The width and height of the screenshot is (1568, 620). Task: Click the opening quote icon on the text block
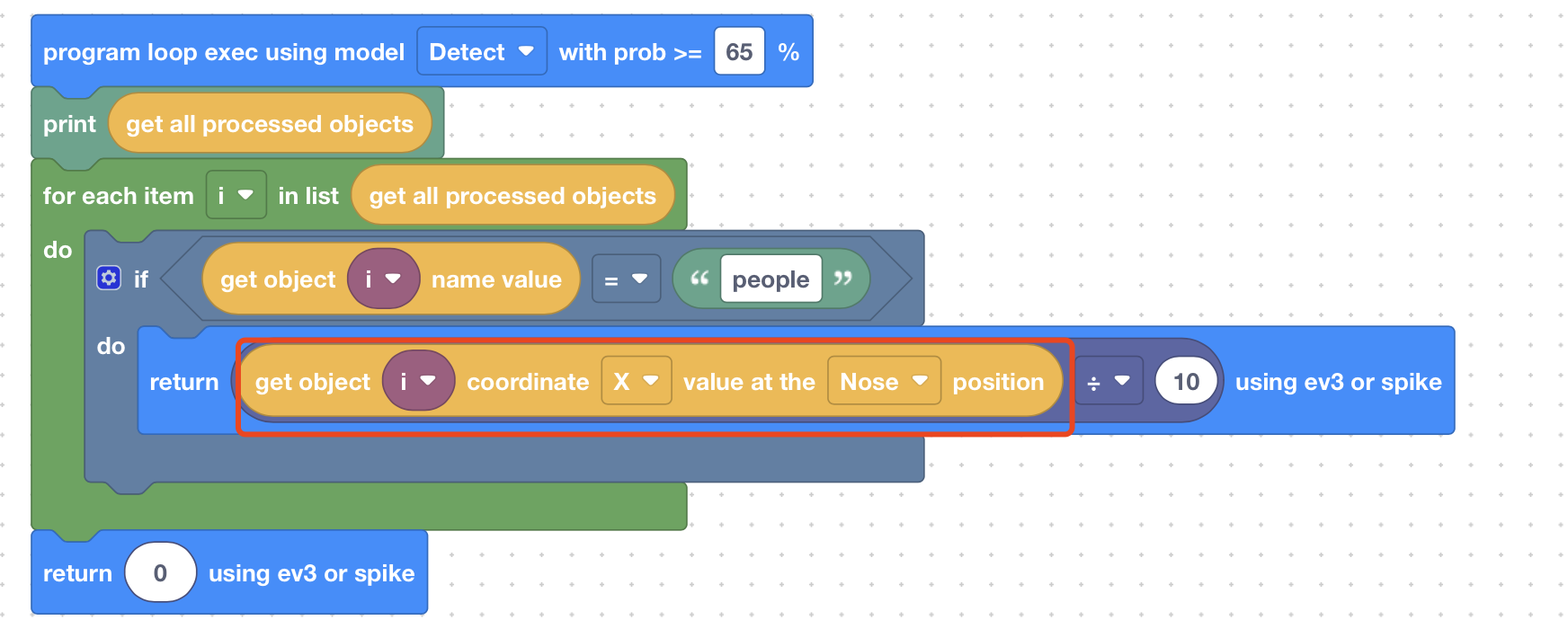(x=699, y=279)
